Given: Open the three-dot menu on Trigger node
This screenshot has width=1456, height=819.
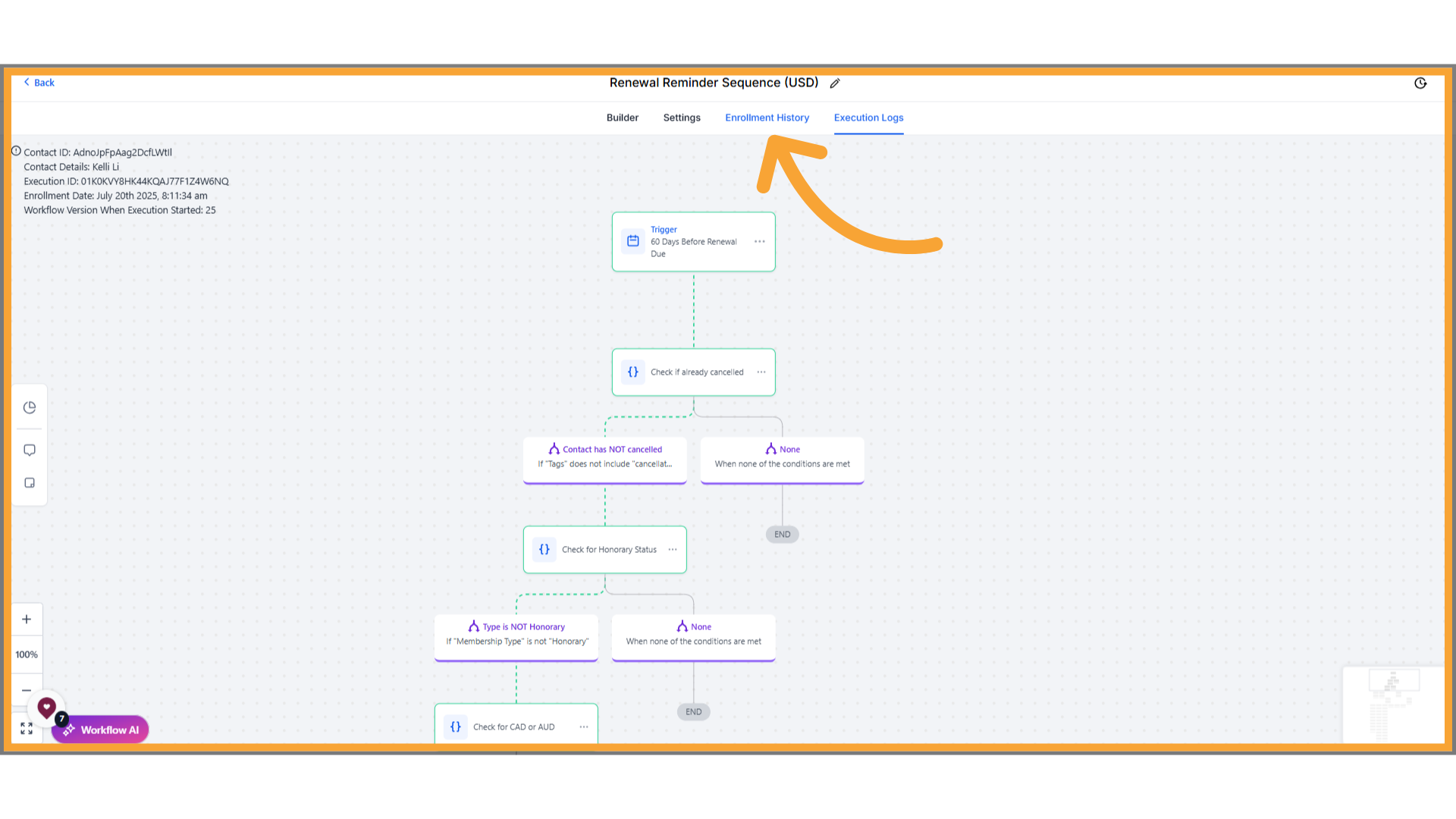Looking at the screenshot, I should click(759, 242).
